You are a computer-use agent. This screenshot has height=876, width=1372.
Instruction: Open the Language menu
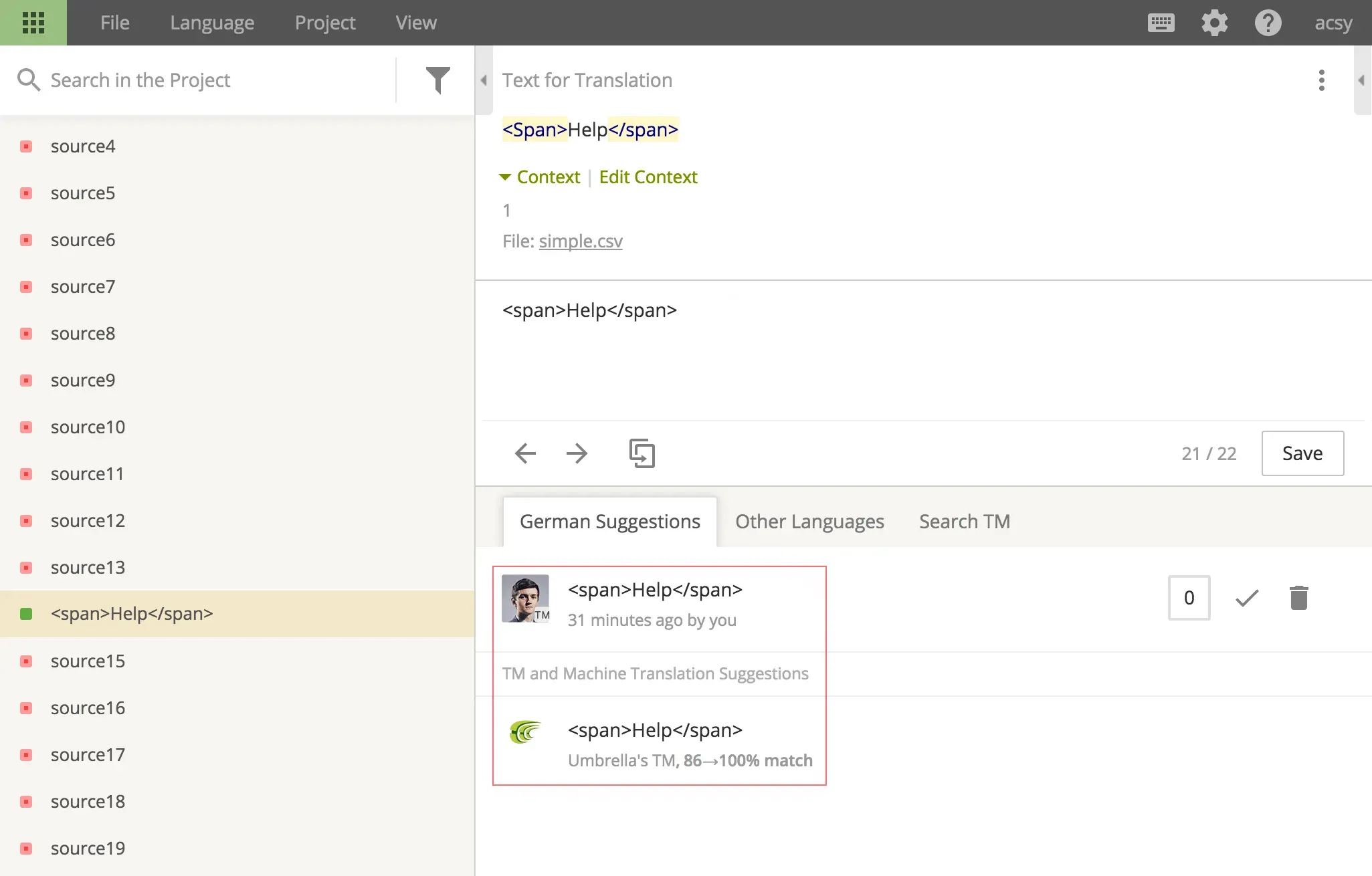point(212,22)
